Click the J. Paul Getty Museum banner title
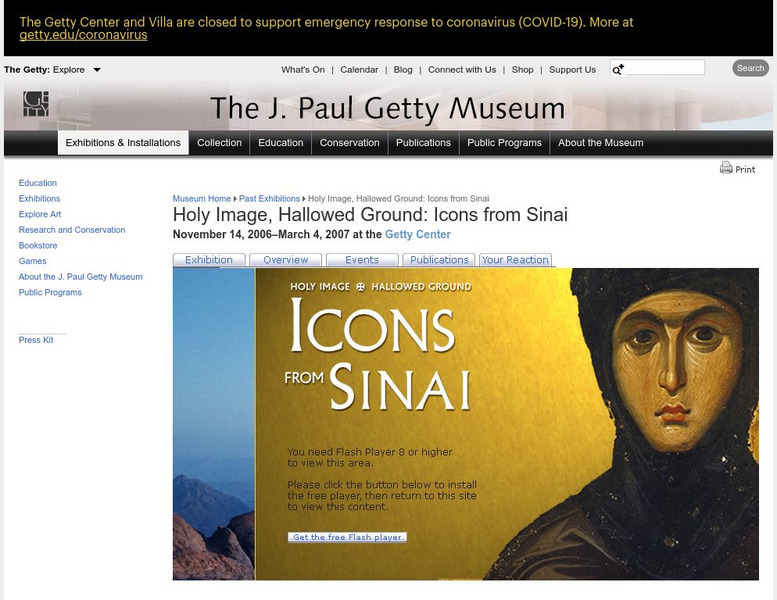Screen dimensions: 777x600 [x=388, y=109]
